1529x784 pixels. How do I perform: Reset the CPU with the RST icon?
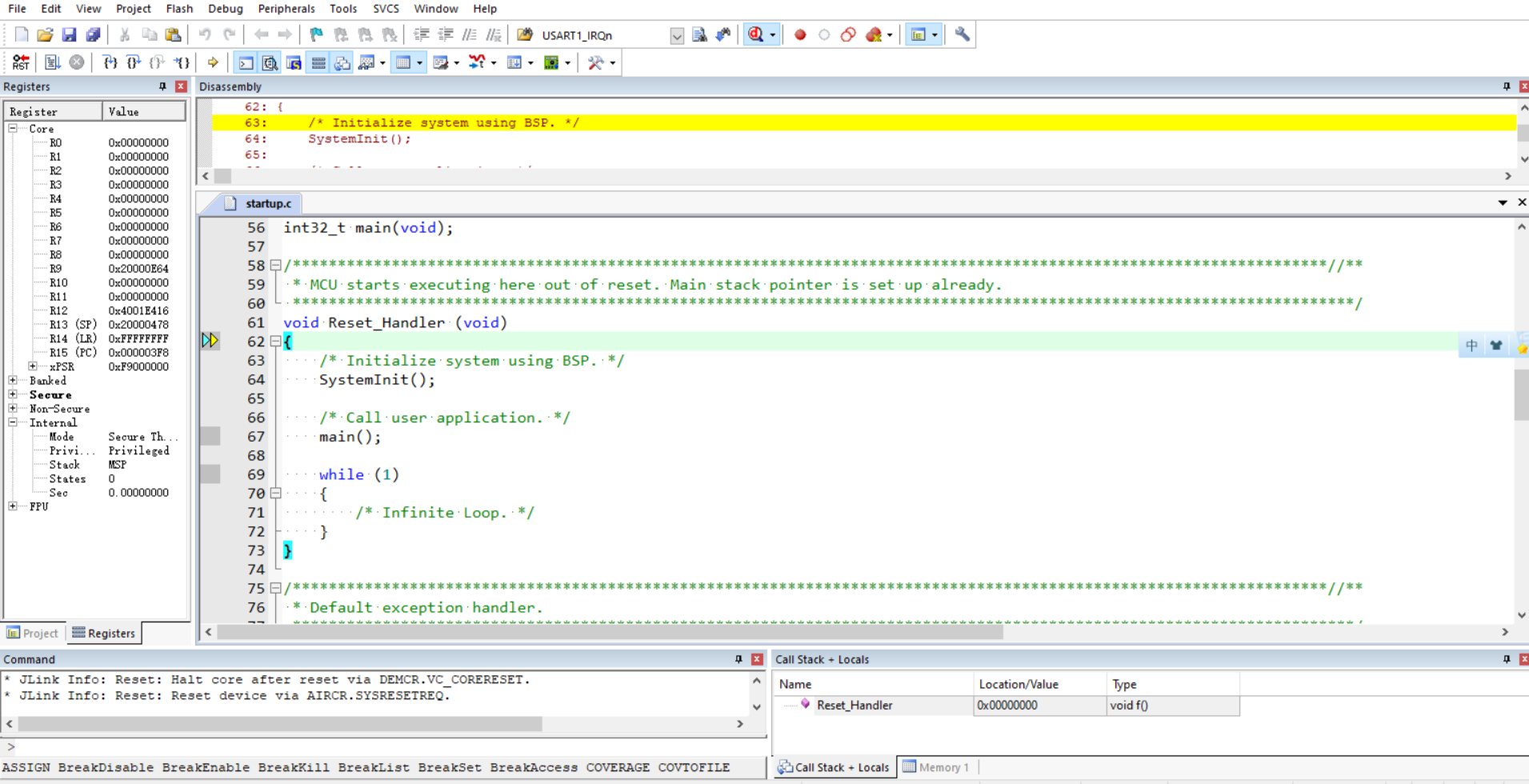pyautogui.click(x=21, y=62)
